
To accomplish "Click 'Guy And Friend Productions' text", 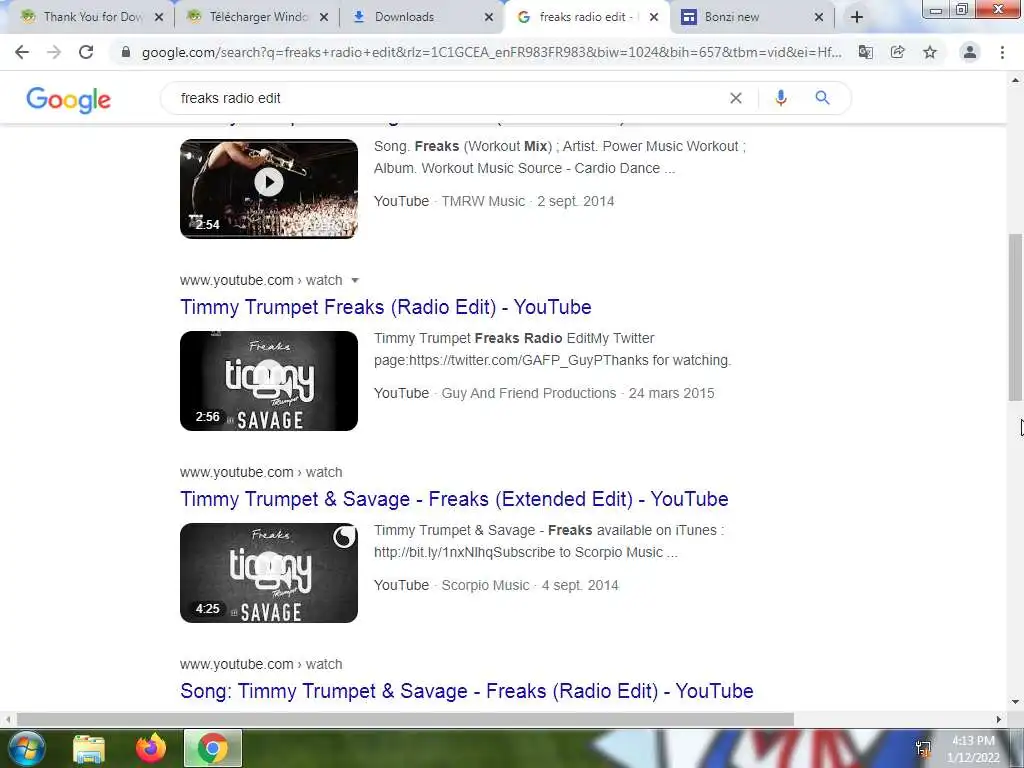I will 529,393.
